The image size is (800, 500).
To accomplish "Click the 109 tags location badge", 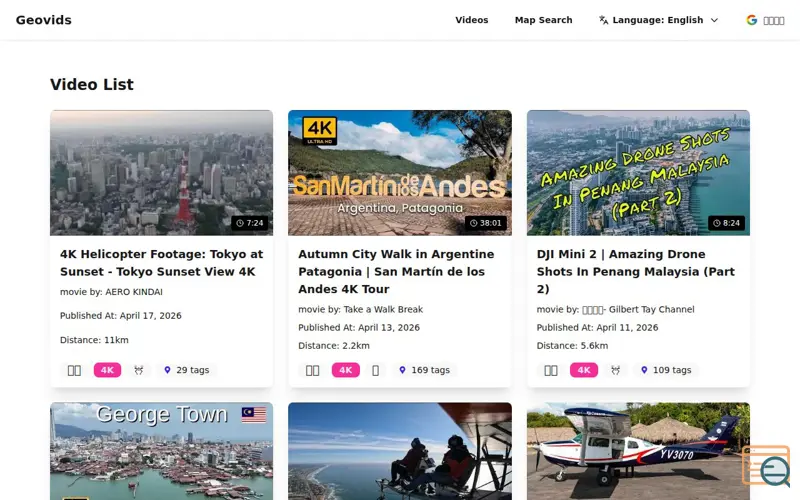I will pos(666,370).
